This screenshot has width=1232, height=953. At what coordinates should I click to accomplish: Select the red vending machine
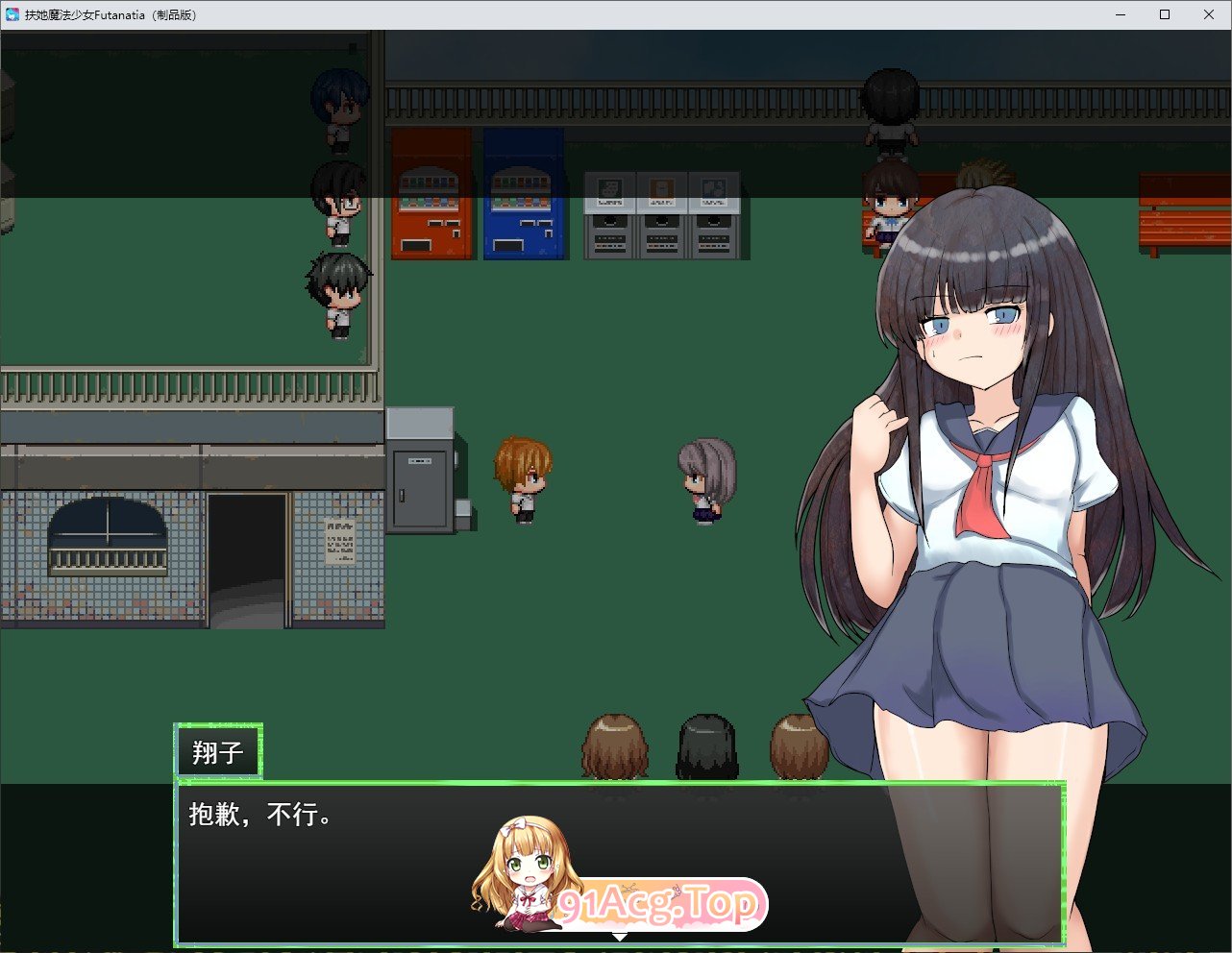point(431,194)
